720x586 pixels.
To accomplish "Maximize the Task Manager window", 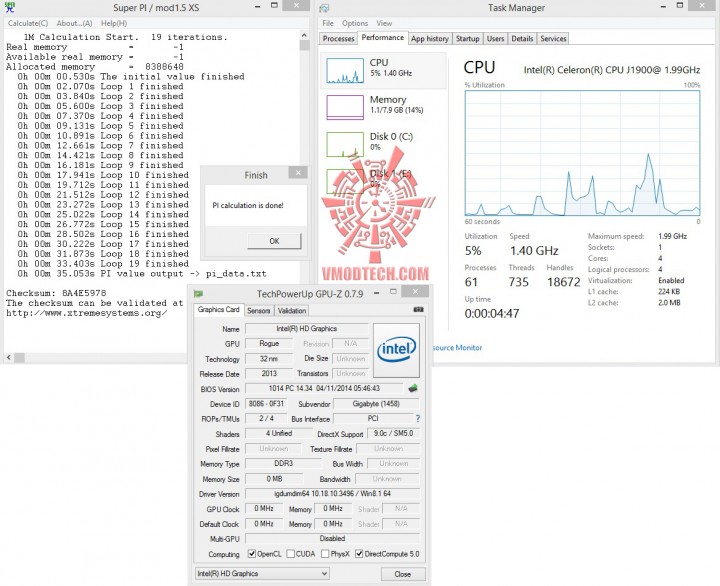I will tap(680, 6).
